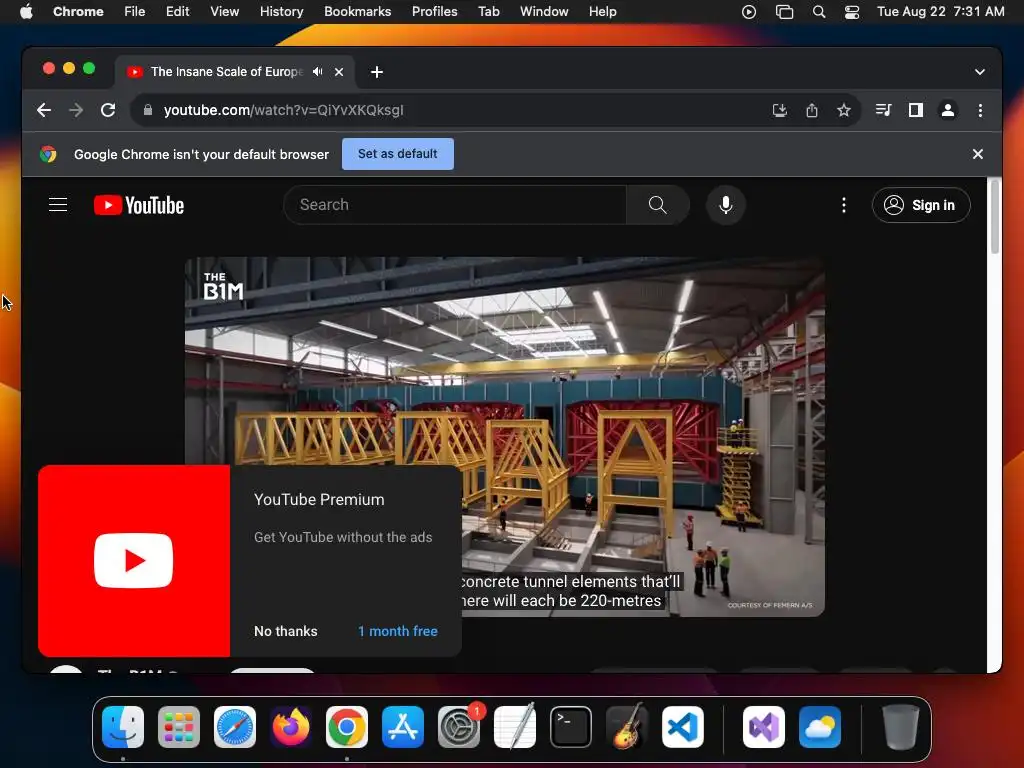Bookmark this page with the star
This screenshot has width=1024, height=768.
point(844,110)
